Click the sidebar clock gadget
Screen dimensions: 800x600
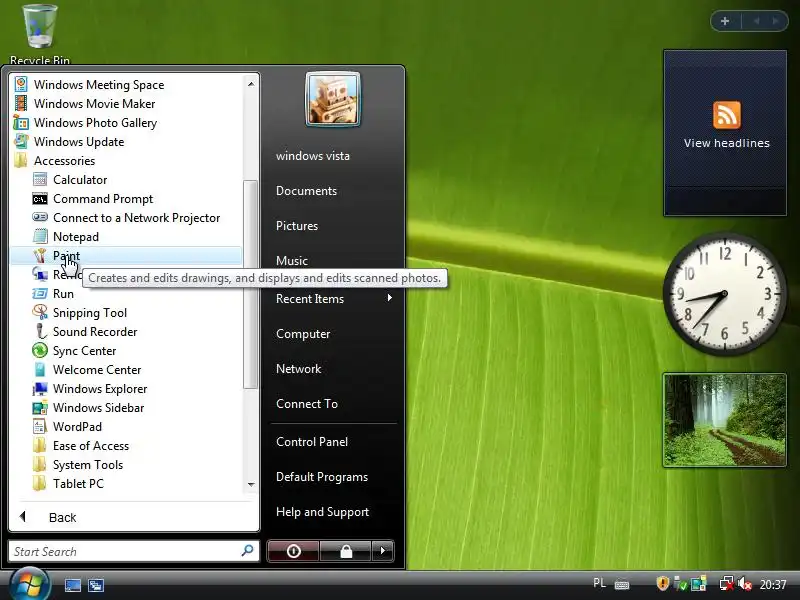[x=724, y=294]
